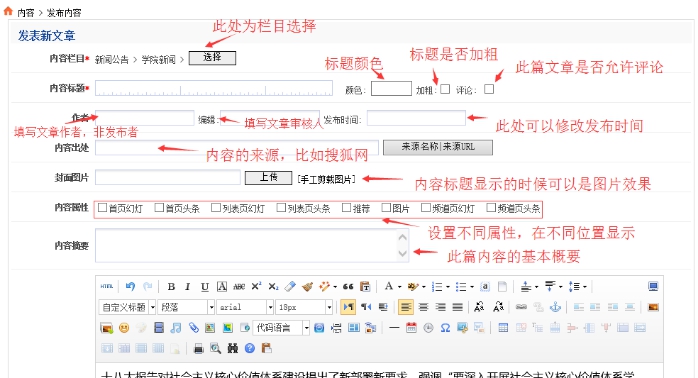Check the 首页幻灯 attribute checkbox

(102, 207)
